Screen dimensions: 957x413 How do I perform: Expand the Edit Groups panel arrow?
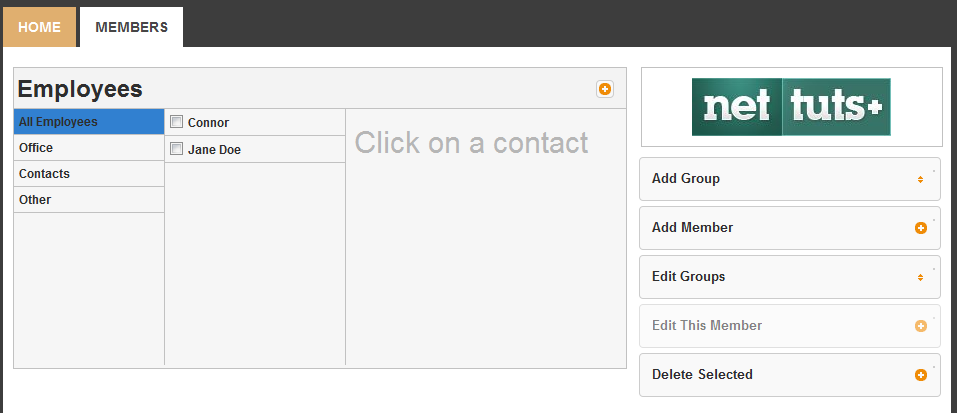[920, 278]
